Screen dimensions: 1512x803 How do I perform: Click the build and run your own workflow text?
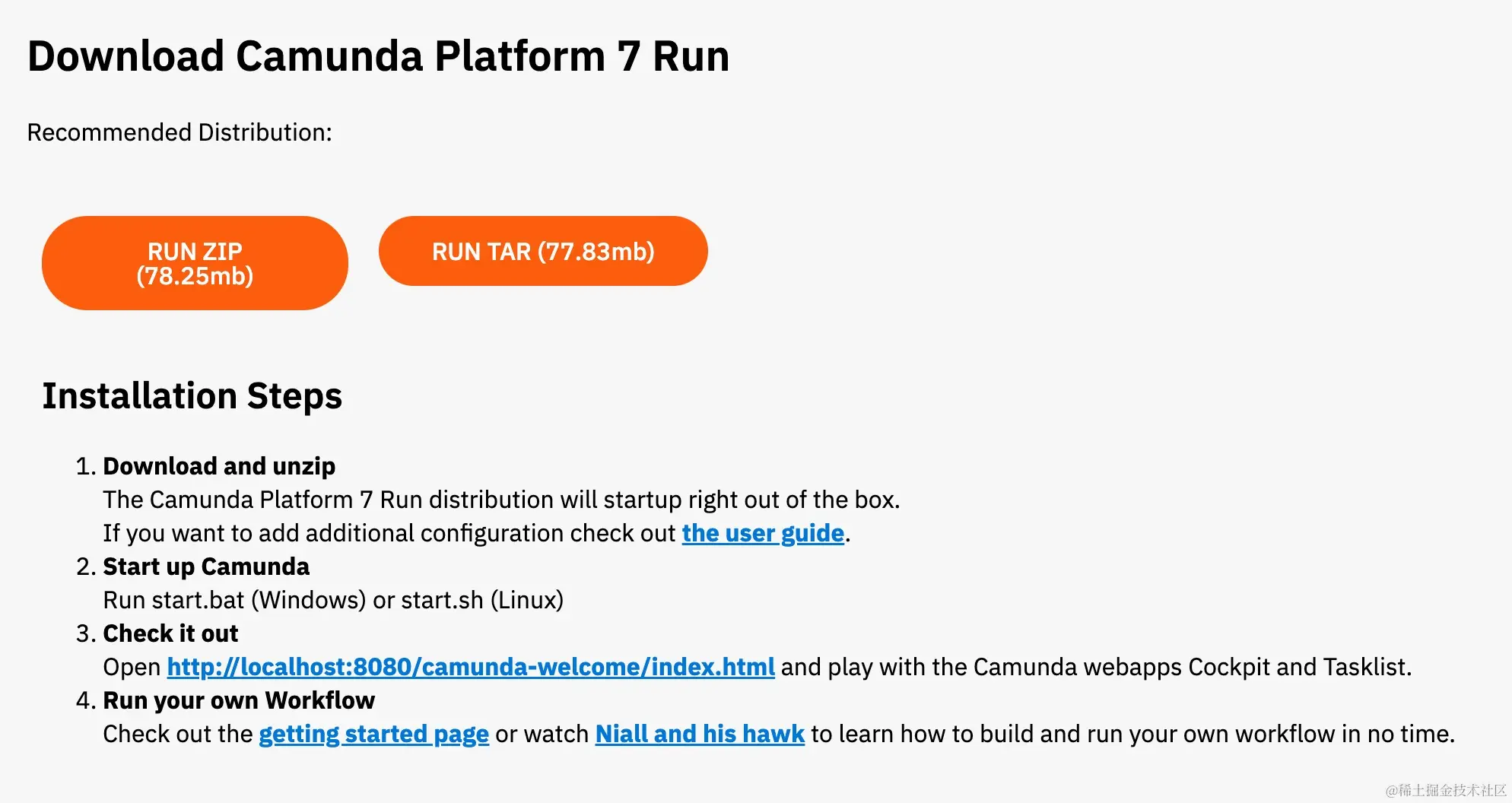point(1132,734)
